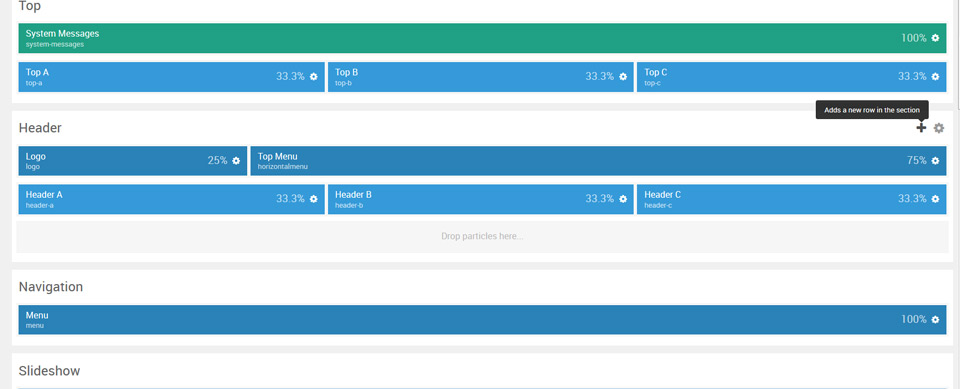Select the Top C particle block

pyautogui.click(x=792, y=77)
